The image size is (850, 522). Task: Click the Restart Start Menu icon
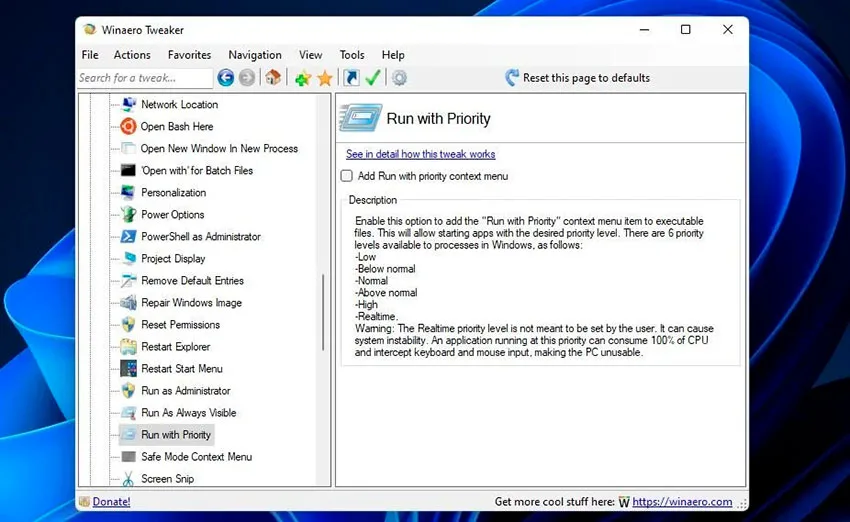(x=128, y=369)
